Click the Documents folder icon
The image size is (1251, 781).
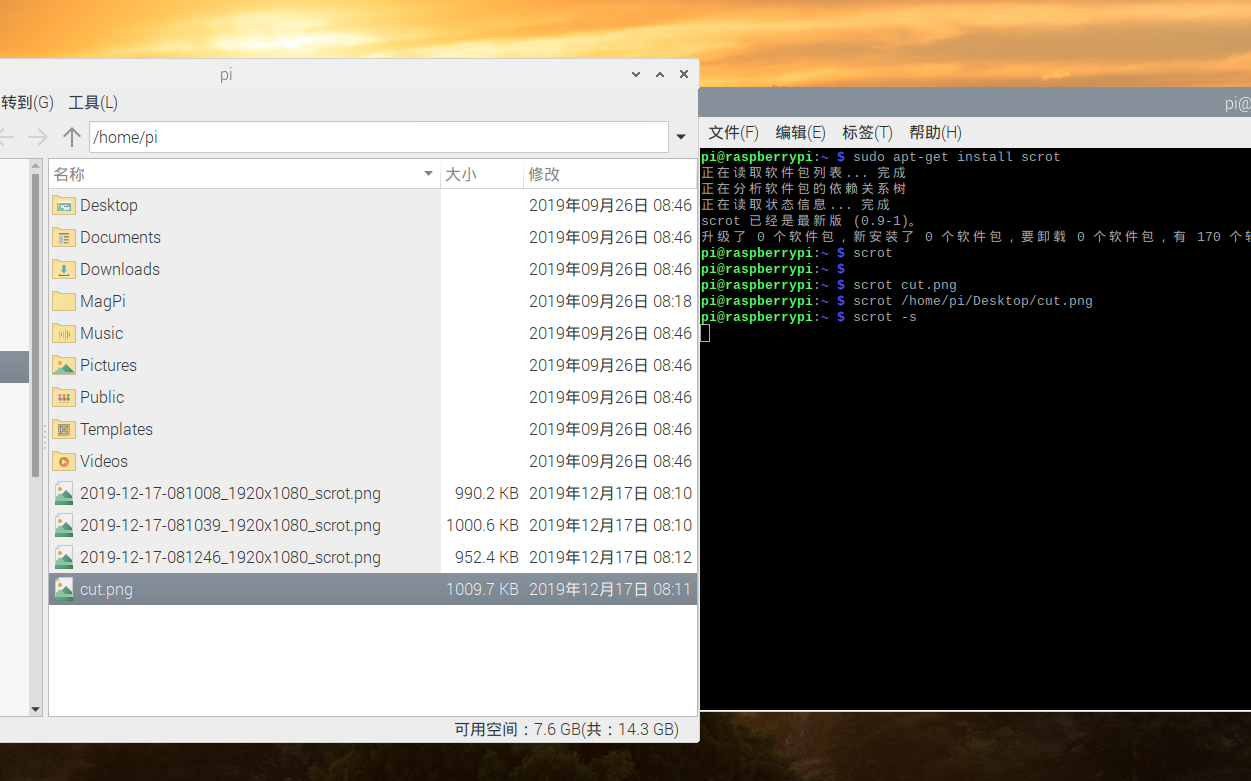(64, 237)
